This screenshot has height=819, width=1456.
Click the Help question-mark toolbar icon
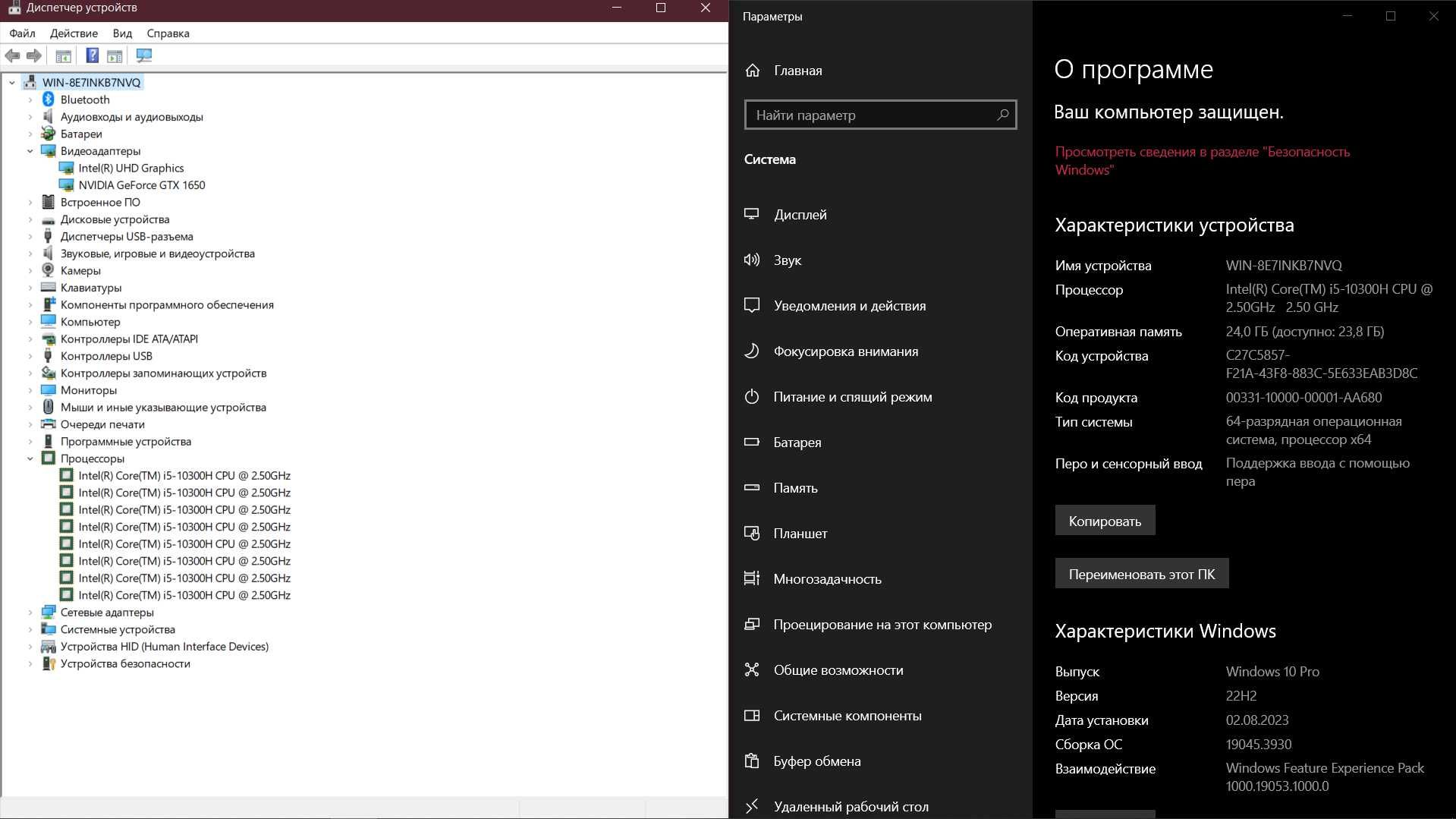92,55
